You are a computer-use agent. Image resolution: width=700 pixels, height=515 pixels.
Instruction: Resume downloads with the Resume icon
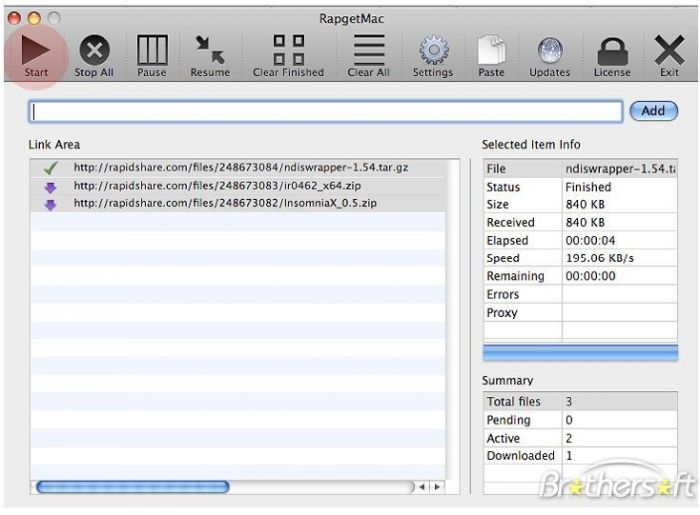tap(210, 50)
